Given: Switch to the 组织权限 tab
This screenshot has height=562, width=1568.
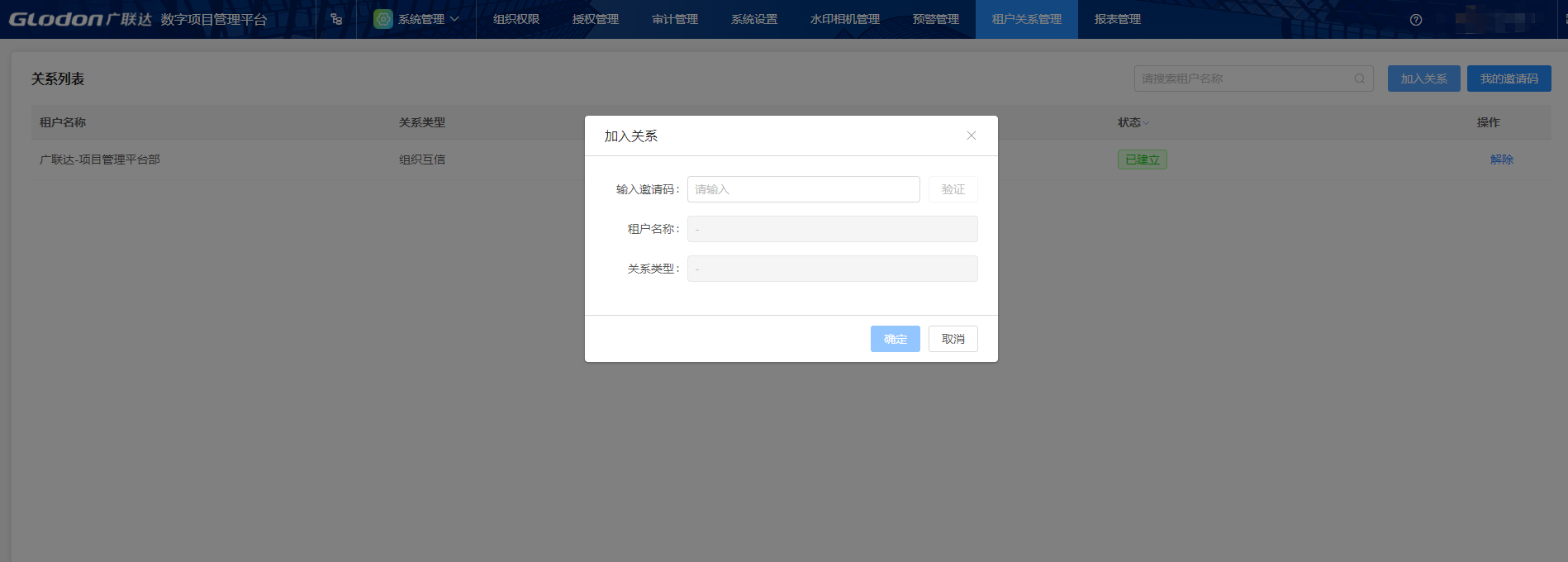Looking at the screenshot, I should [516, 19].
